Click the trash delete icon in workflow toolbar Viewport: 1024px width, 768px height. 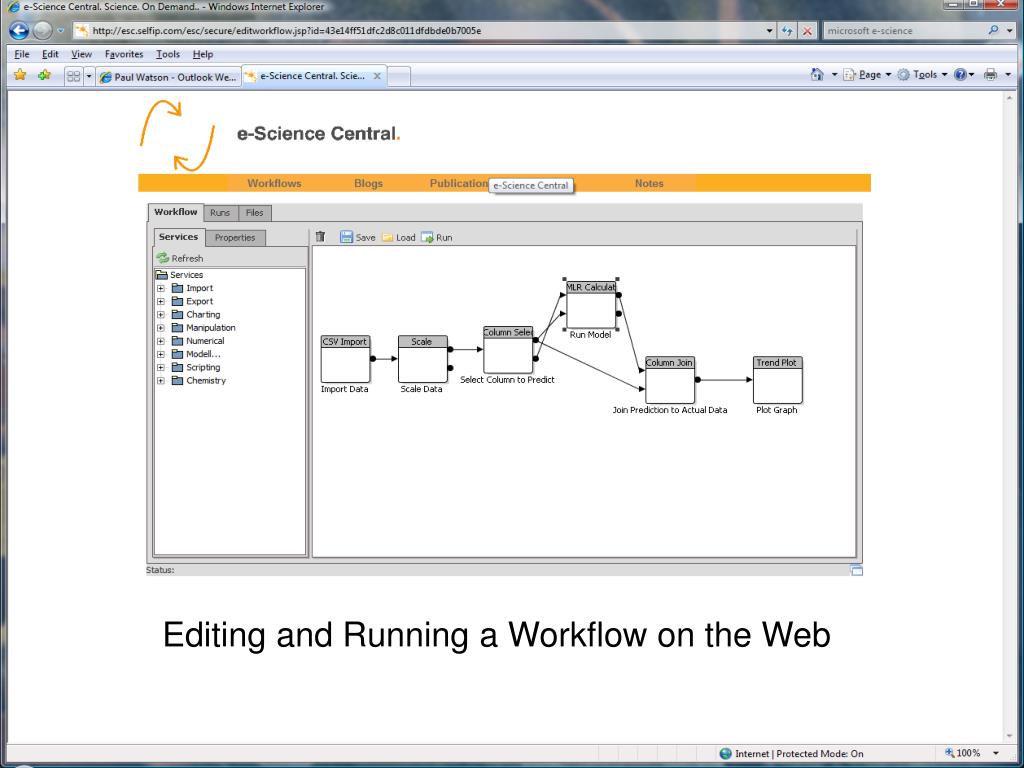(x=320, y=236)
